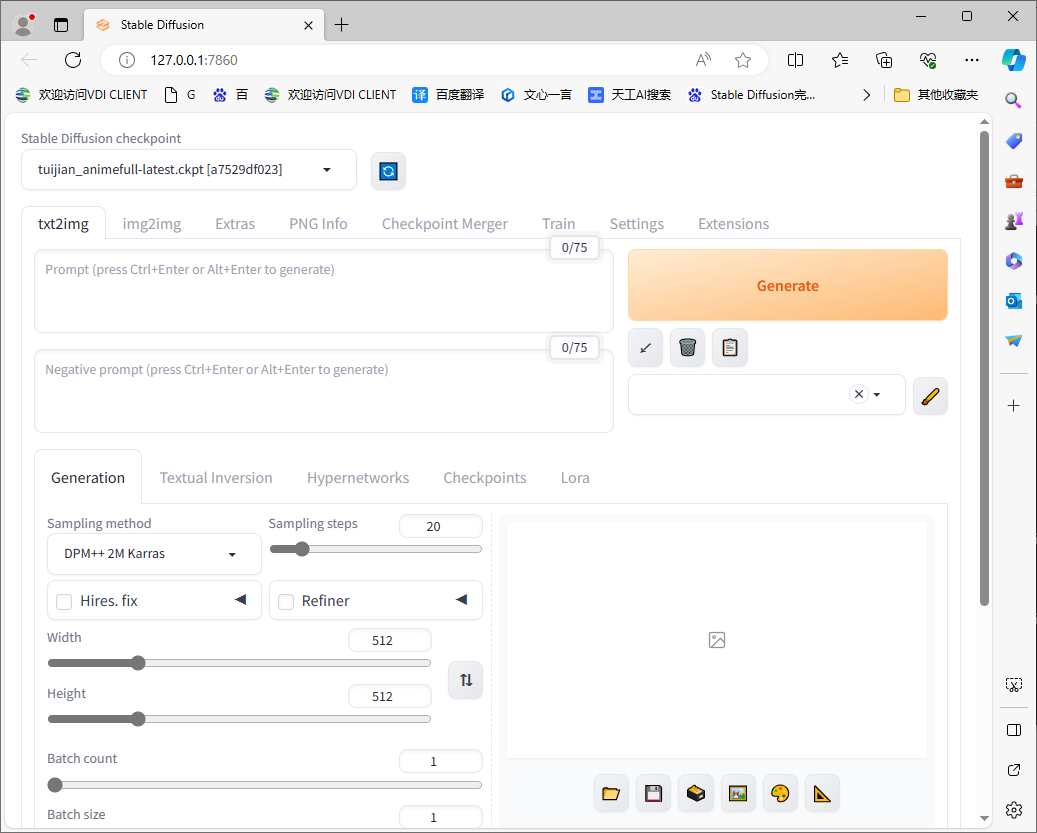Image resolution: width=1037 pixels, height=833 pixels.
Task: Open Copilot icon in Edge toolbar
Action: click(x=1013, y=60)
